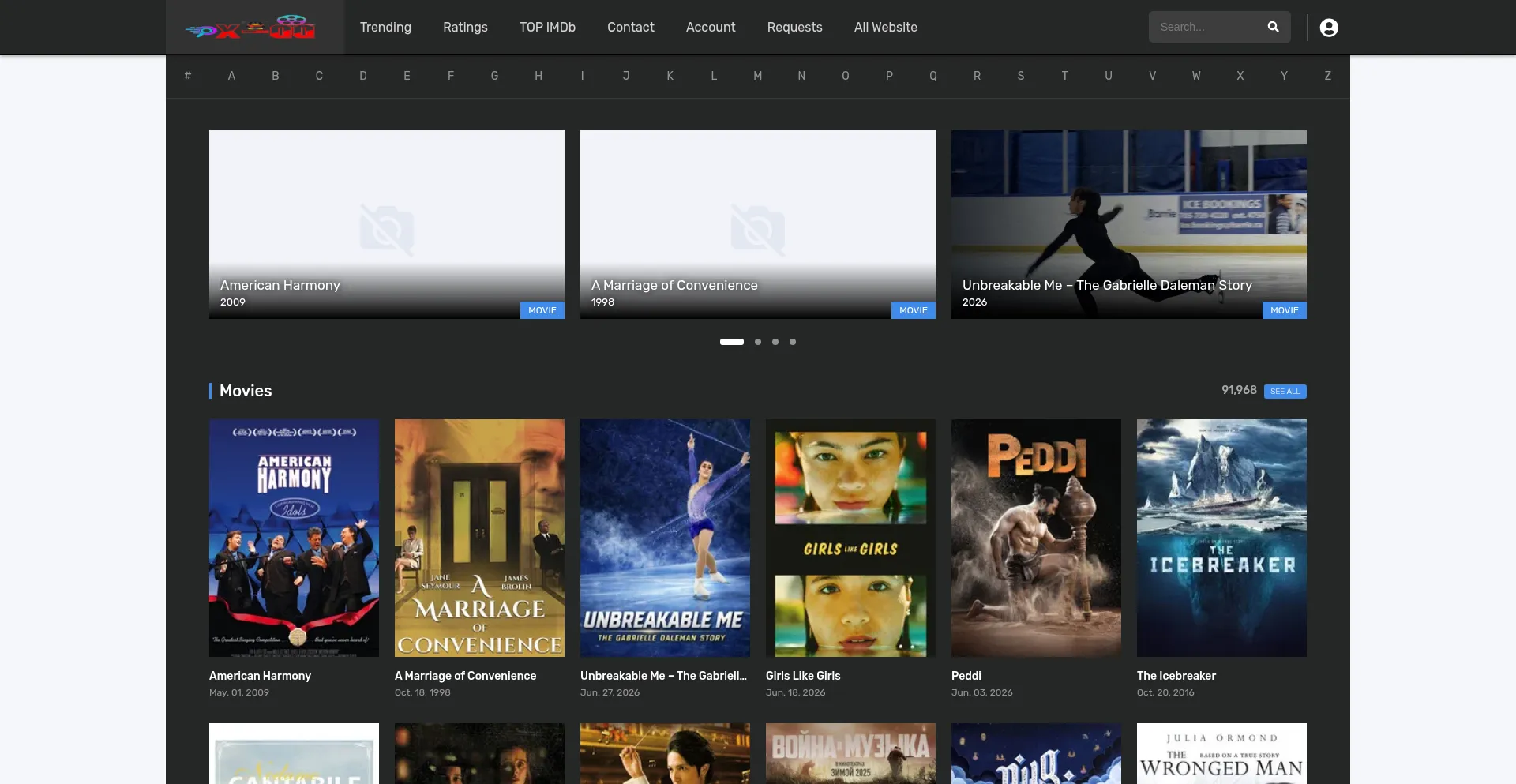Click the Peddi title link
1516x784 pixels.
tap(966, 676)
